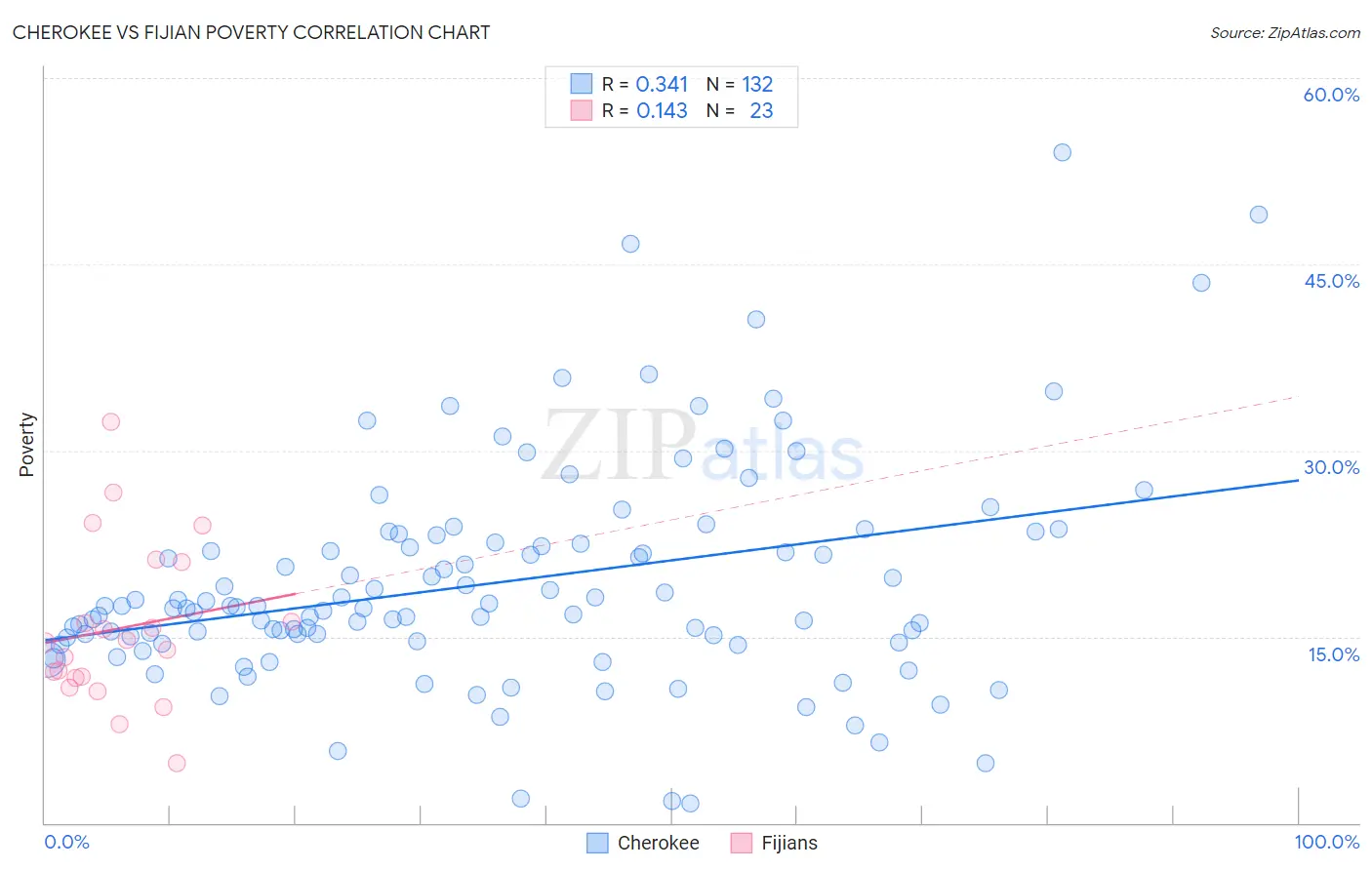Click the Poverty y-axis label
Viewport: 1372px width, 870px height.
[x=26, y=445]
